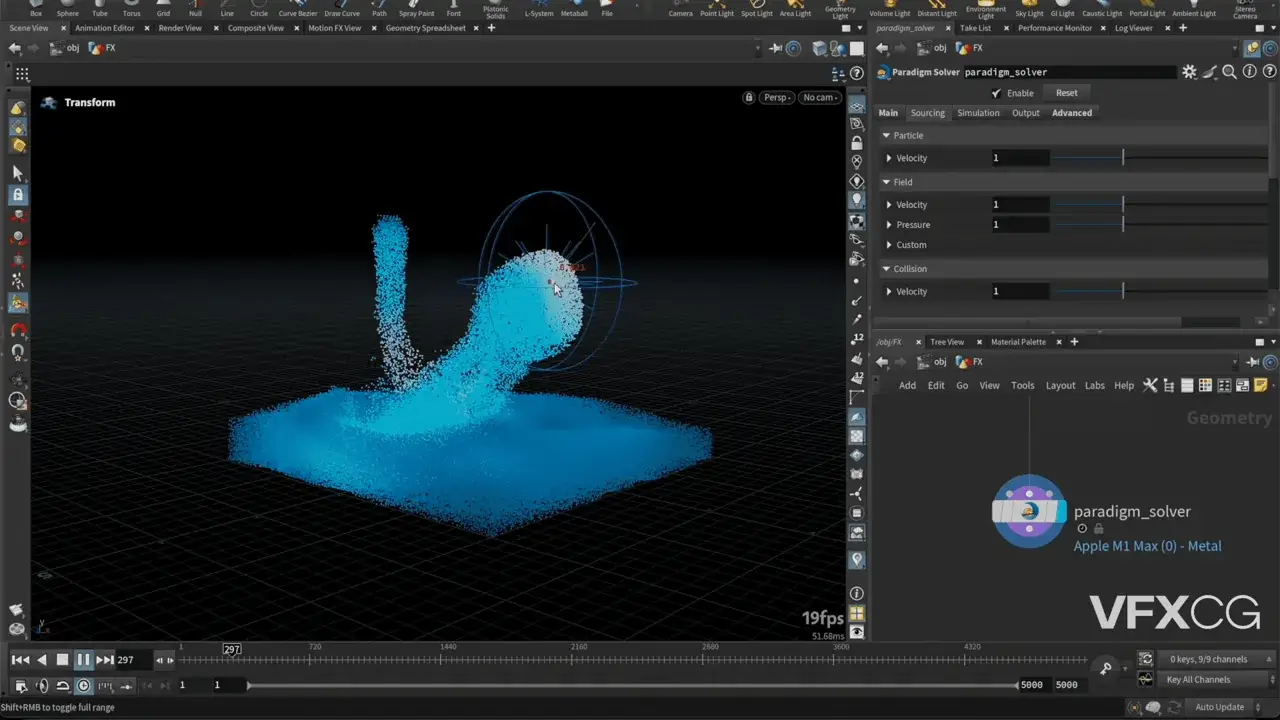Toggle the real time playback clock icon

[83, 686]
